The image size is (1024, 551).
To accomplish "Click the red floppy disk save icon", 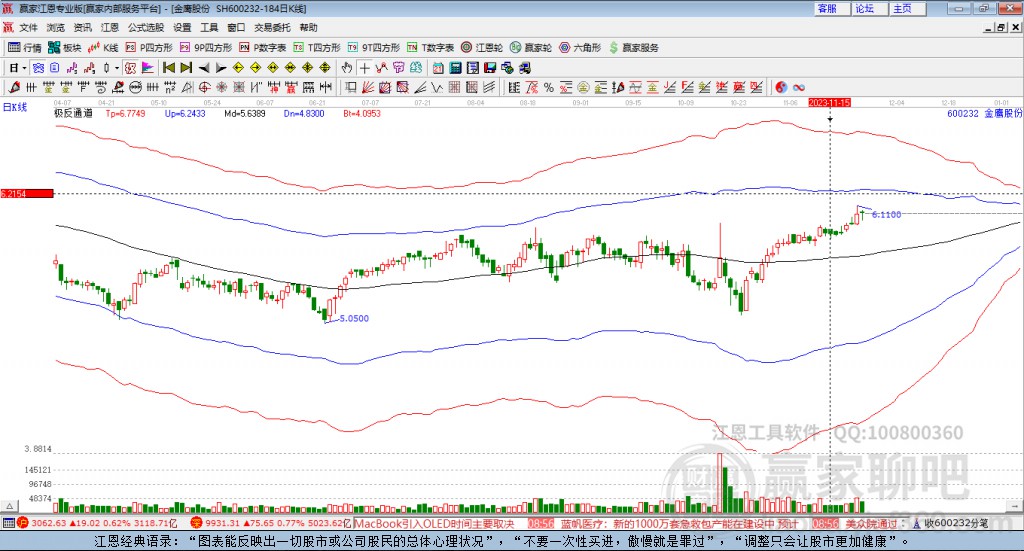I will (490, 68).
